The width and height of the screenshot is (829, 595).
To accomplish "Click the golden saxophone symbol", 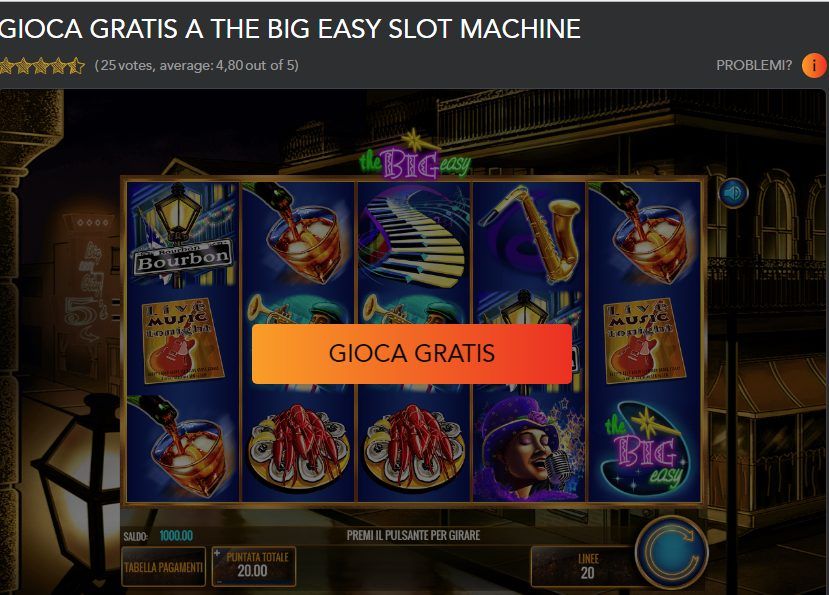I will [x=529, y=236].
